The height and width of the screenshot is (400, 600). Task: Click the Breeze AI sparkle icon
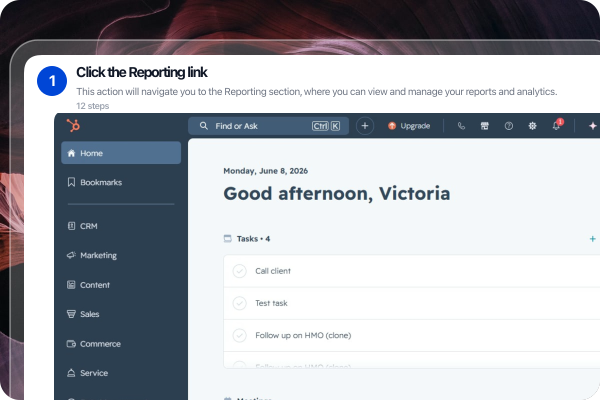[593, 126]
